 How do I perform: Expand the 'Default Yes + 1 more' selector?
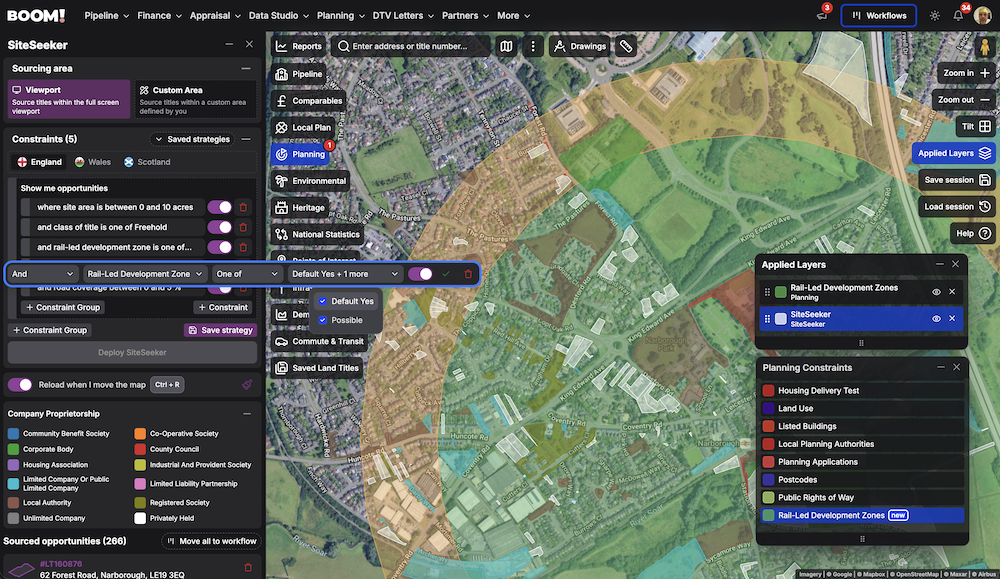pos(345,275)
